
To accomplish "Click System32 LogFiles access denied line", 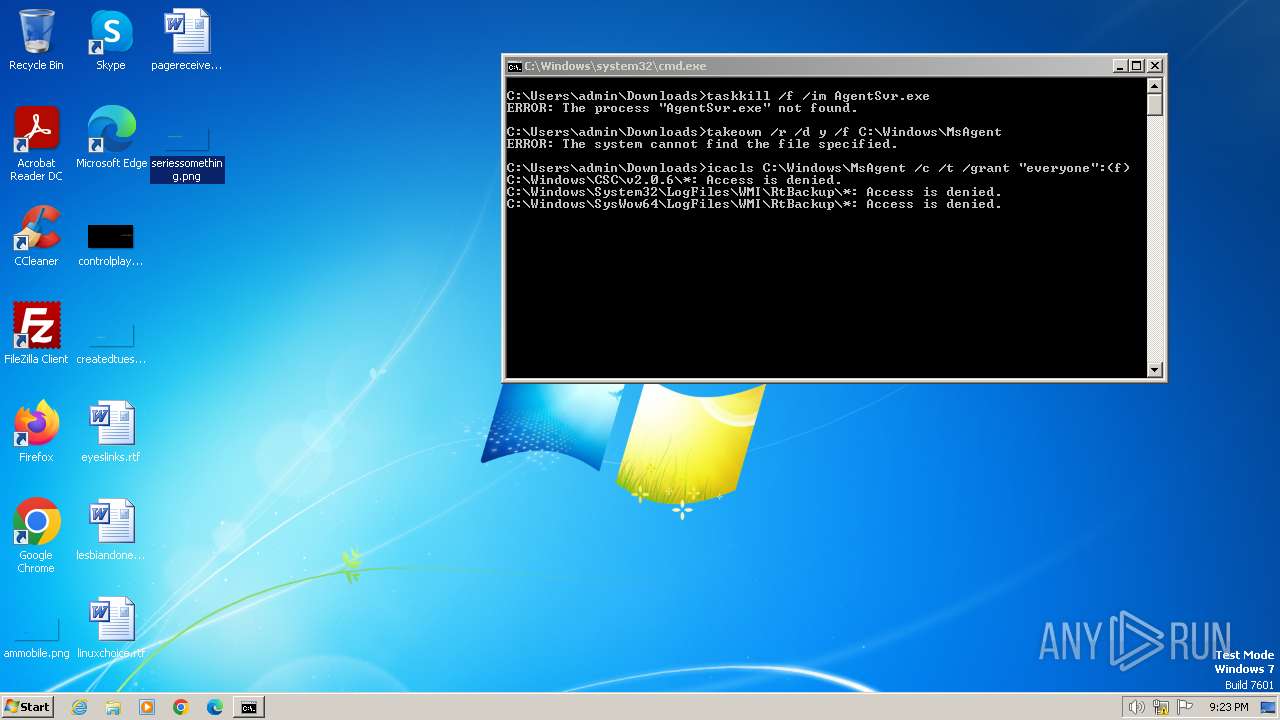I will [754, 192].
